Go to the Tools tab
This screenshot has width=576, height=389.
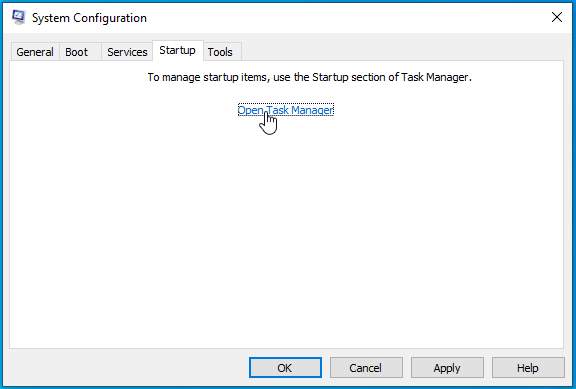point(220,52)
